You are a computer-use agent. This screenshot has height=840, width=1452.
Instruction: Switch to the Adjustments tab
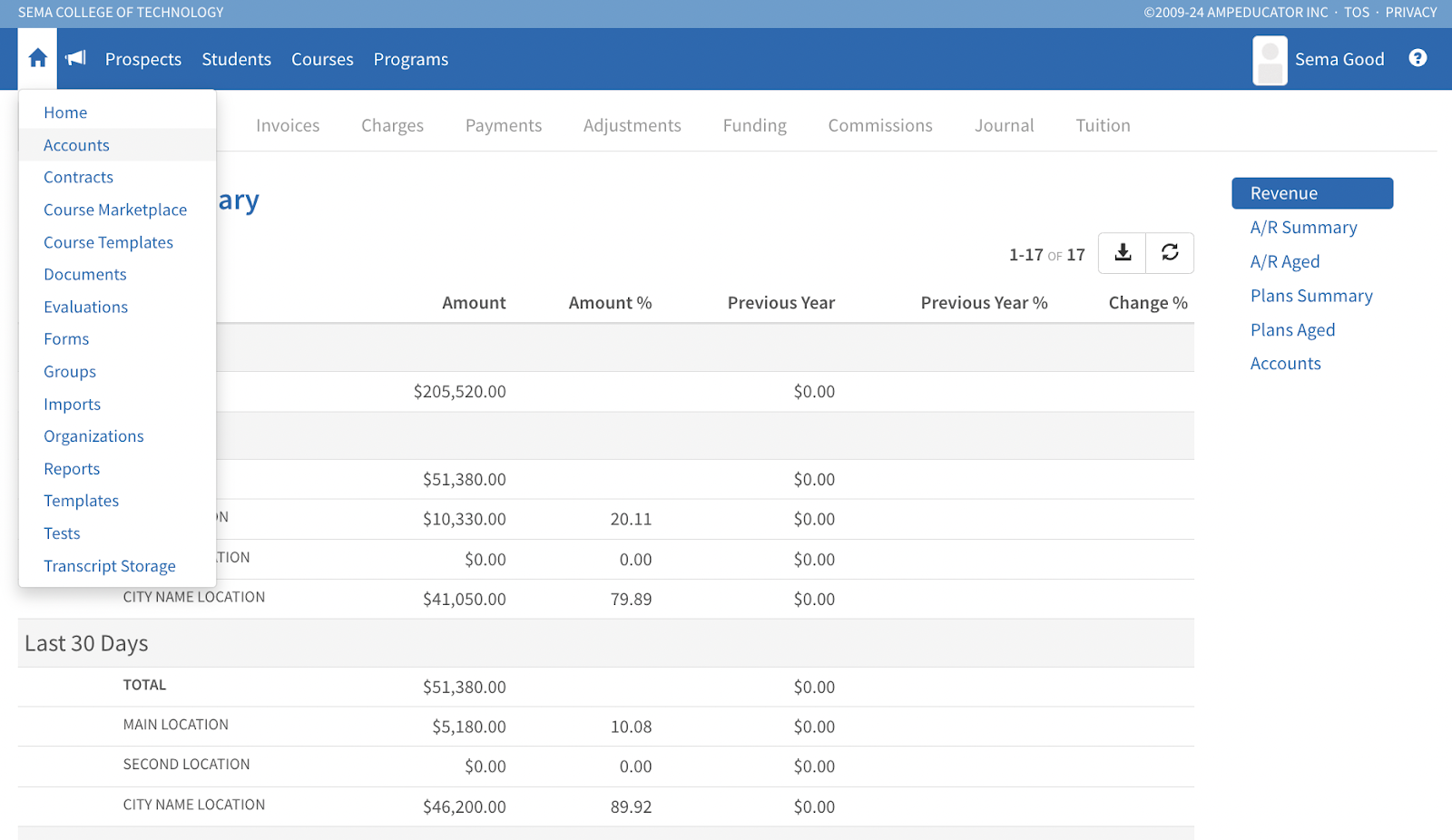click(633, 125)
